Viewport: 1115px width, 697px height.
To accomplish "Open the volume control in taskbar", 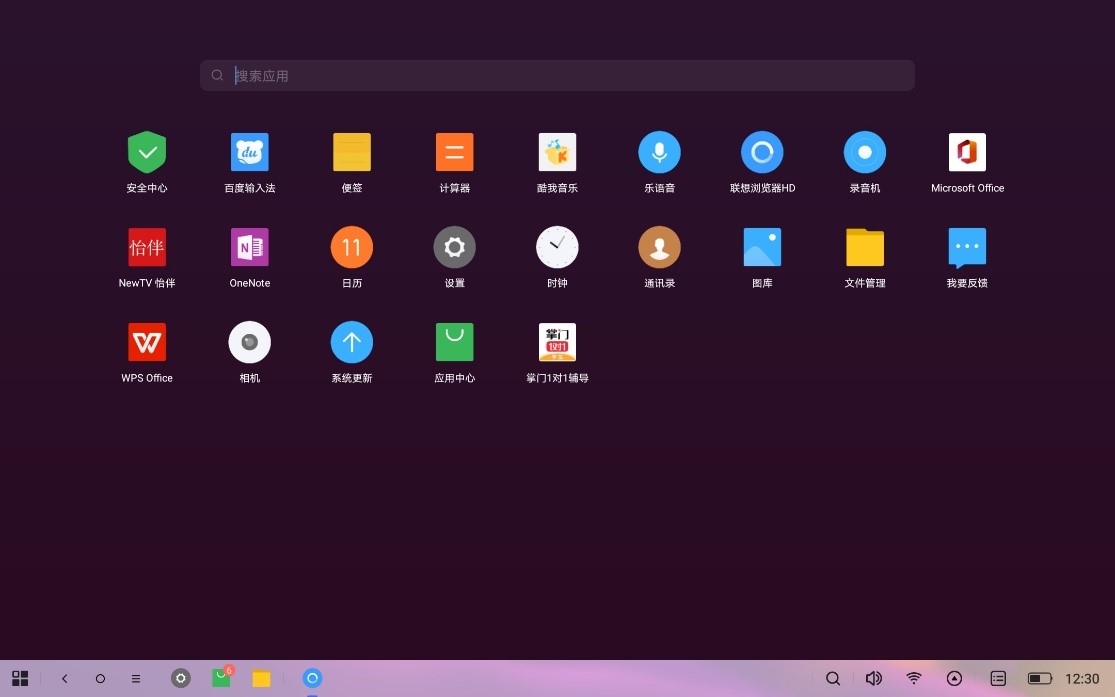I will pyautogui.click(x=873, y=679).
